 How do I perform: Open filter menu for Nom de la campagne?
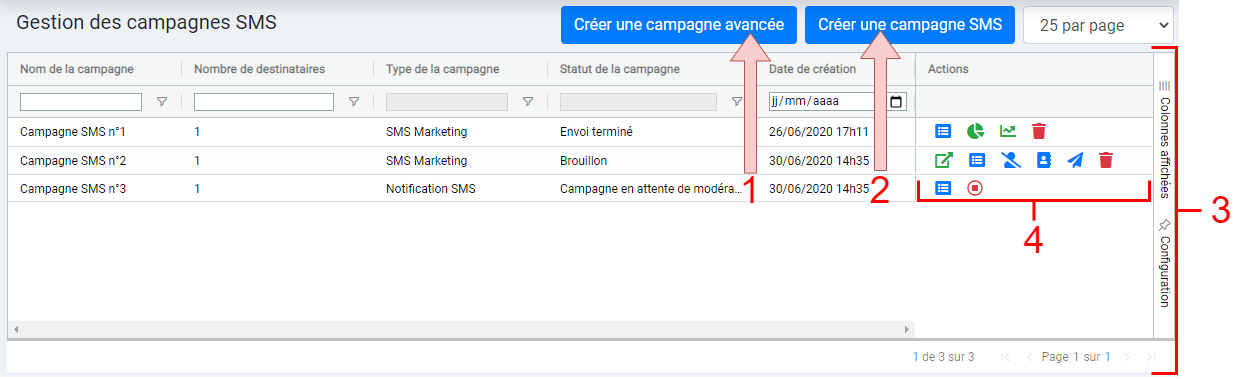(162, 102)
